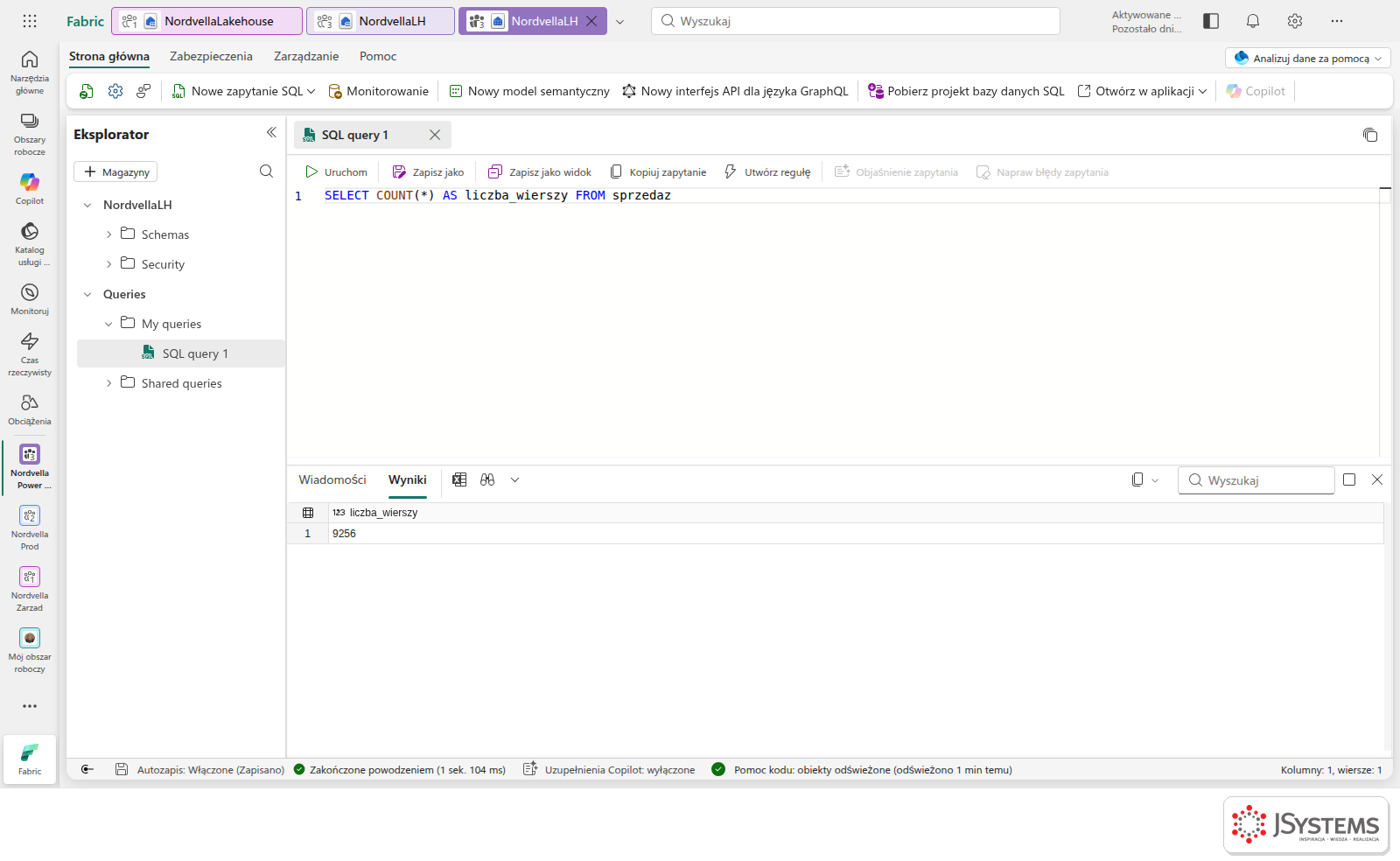Open Mój obszar roboczy

[30, 649]
